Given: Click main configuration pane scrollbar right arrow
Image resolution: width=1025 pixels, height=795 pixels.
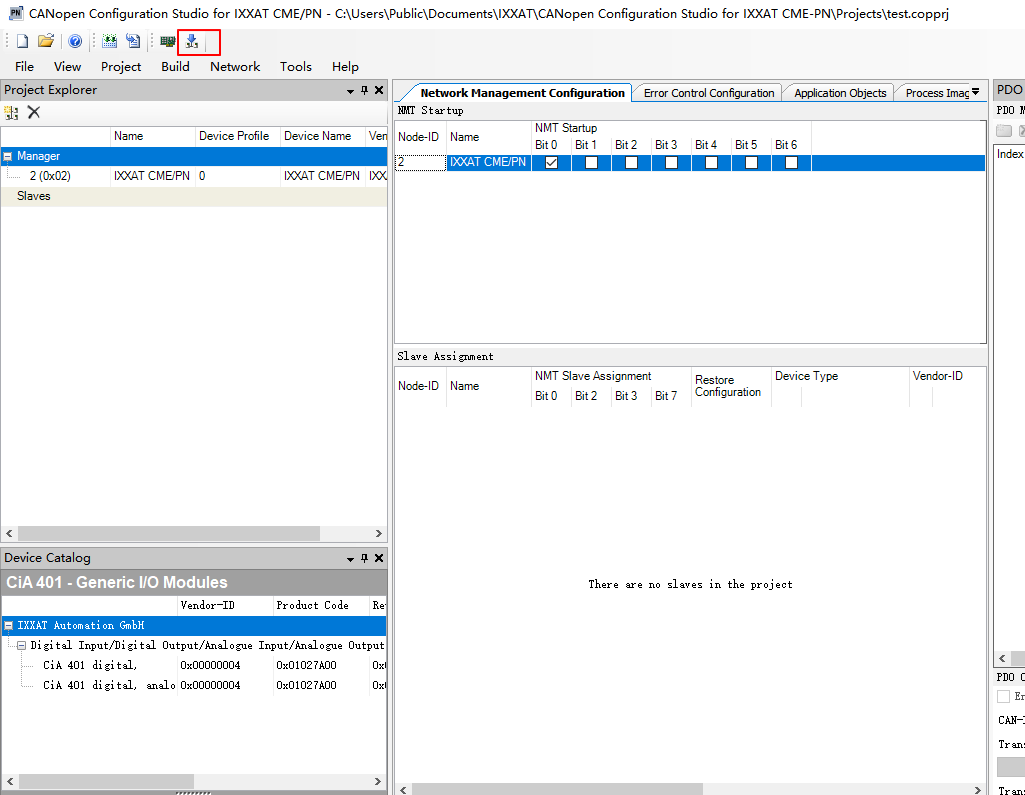Looking at the screenshot, I should point(978,790).
